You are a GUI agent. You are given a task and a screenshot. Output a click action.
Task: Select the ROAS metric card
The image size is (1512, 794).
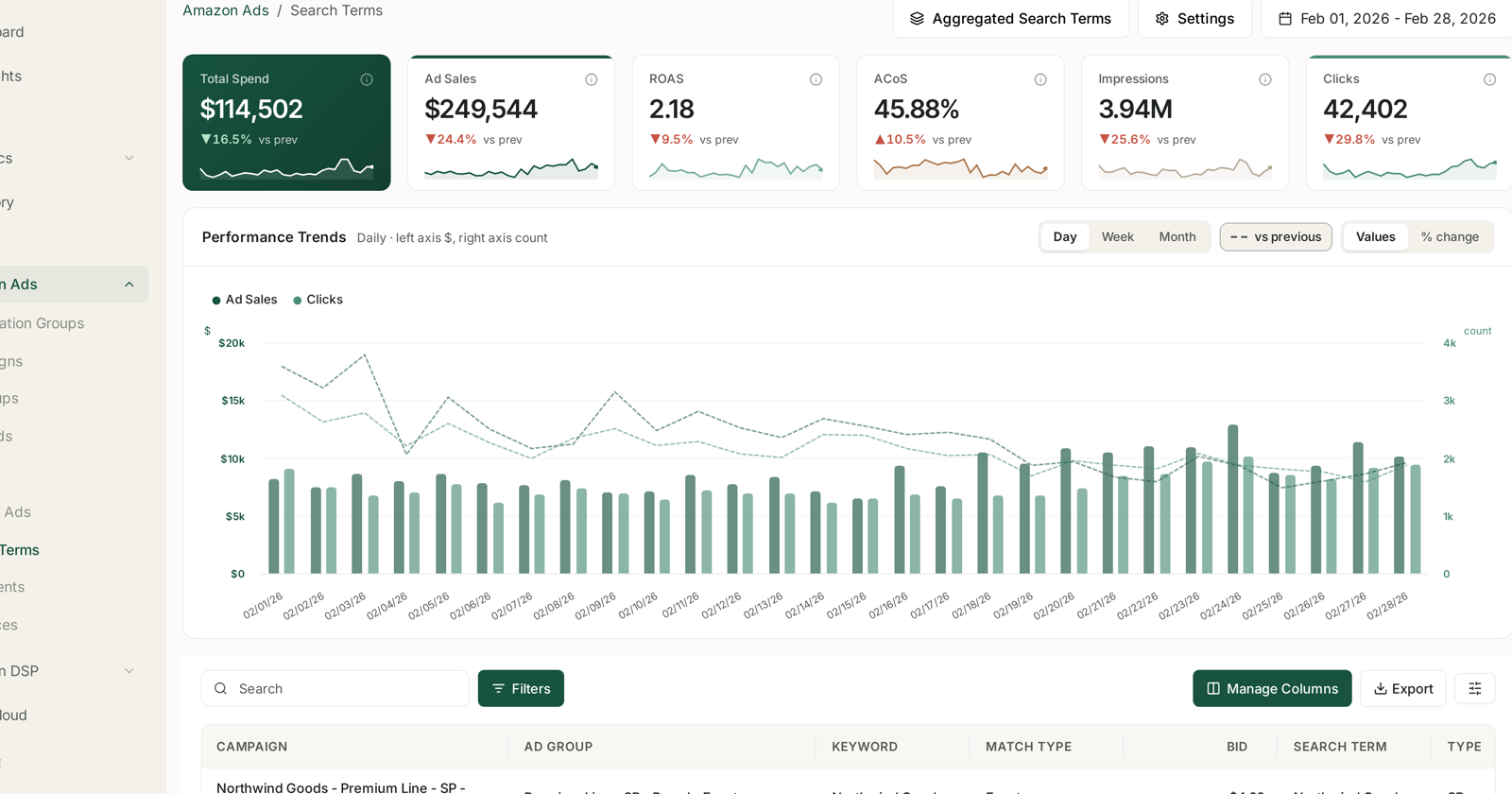pos(735,123)
